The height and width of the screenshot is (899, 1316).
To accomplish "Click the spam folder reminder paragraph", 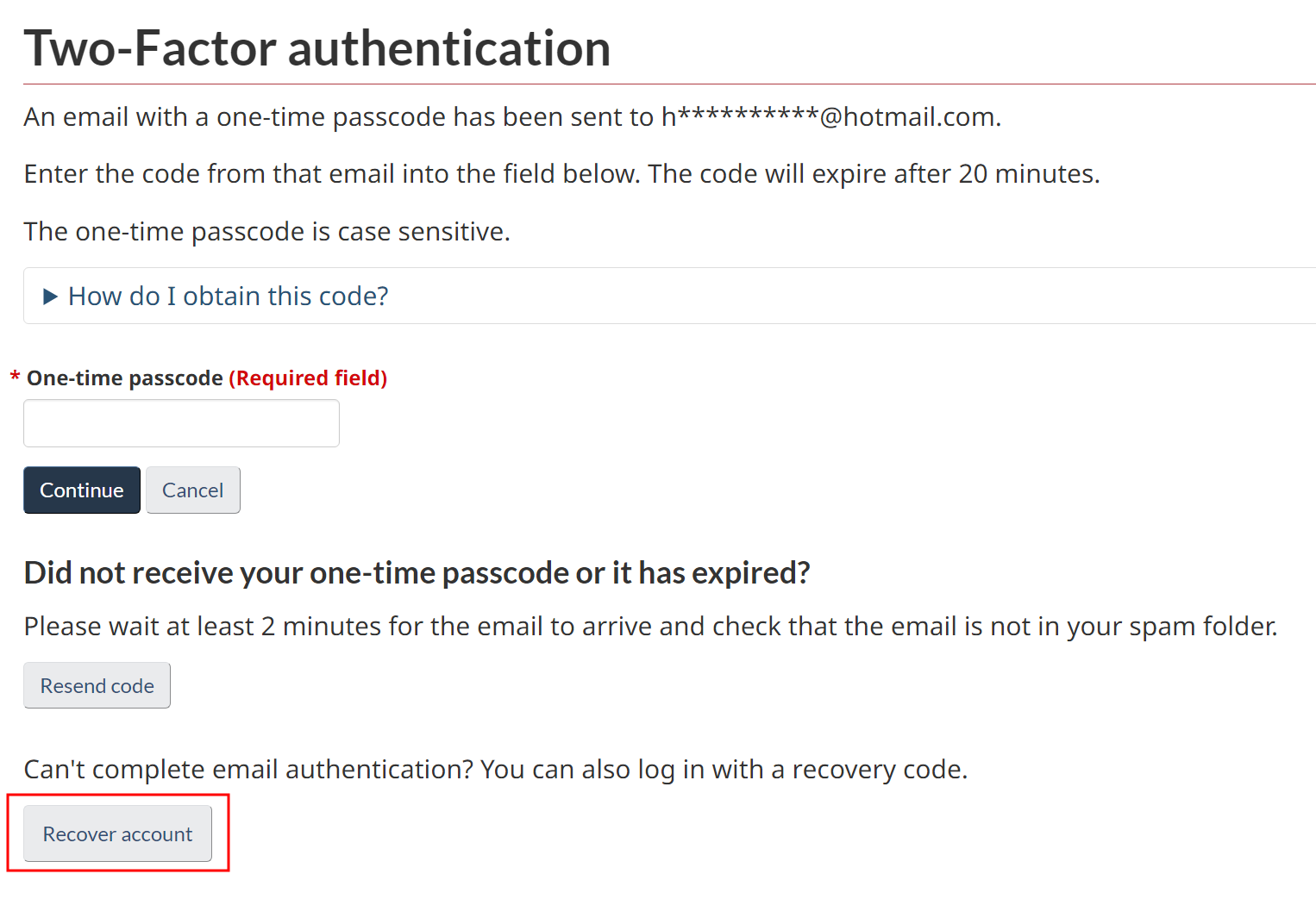I will [x=650, y=627].
